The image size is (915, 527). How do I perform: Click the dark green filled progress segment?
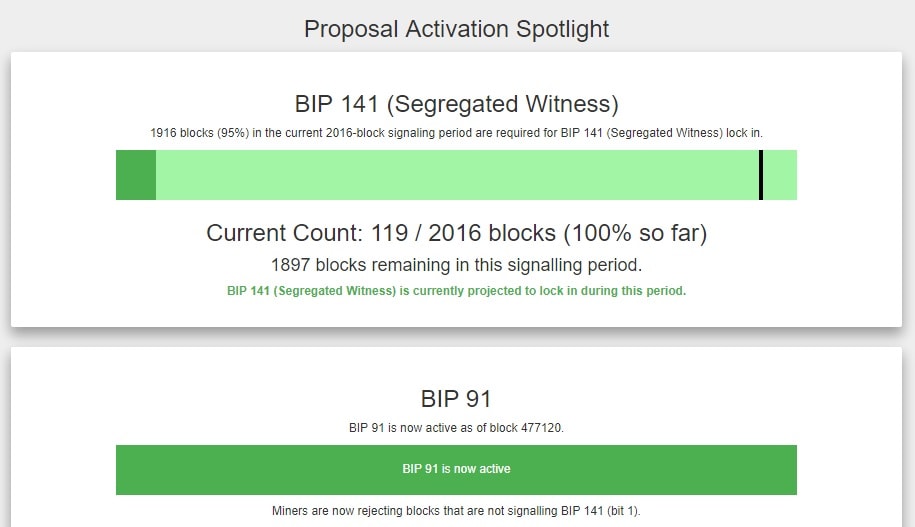point(136,175)
